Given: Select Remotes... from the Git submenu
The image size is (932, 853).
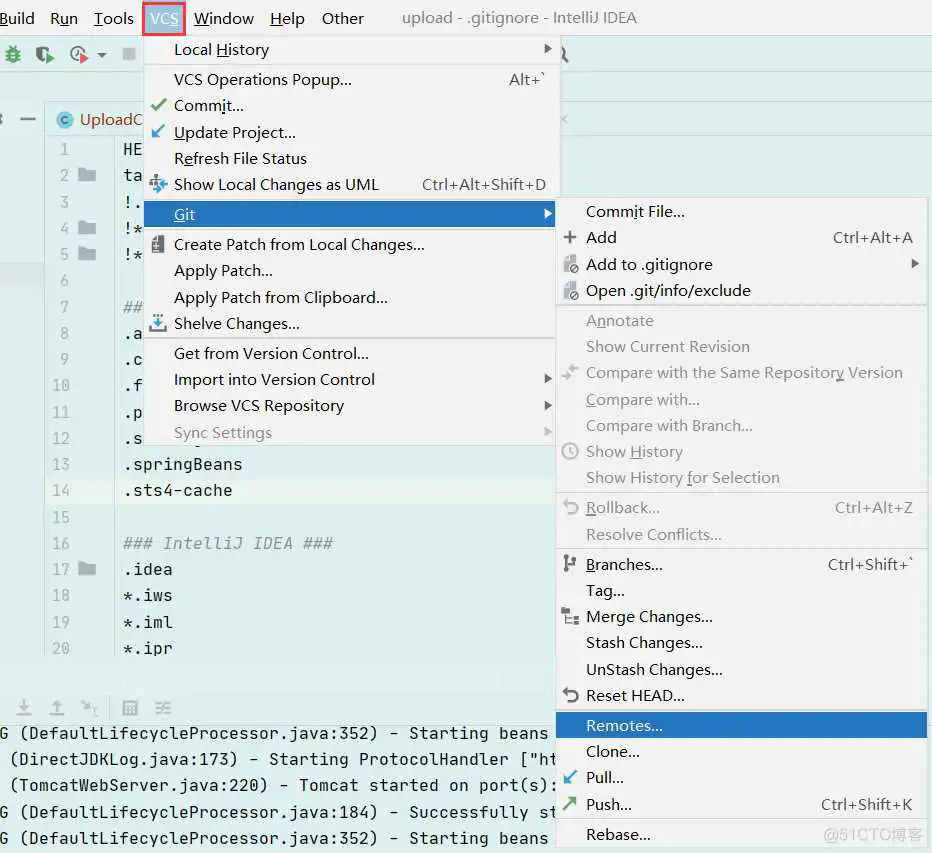Looking at the screenshot, I should pos(624,725).
